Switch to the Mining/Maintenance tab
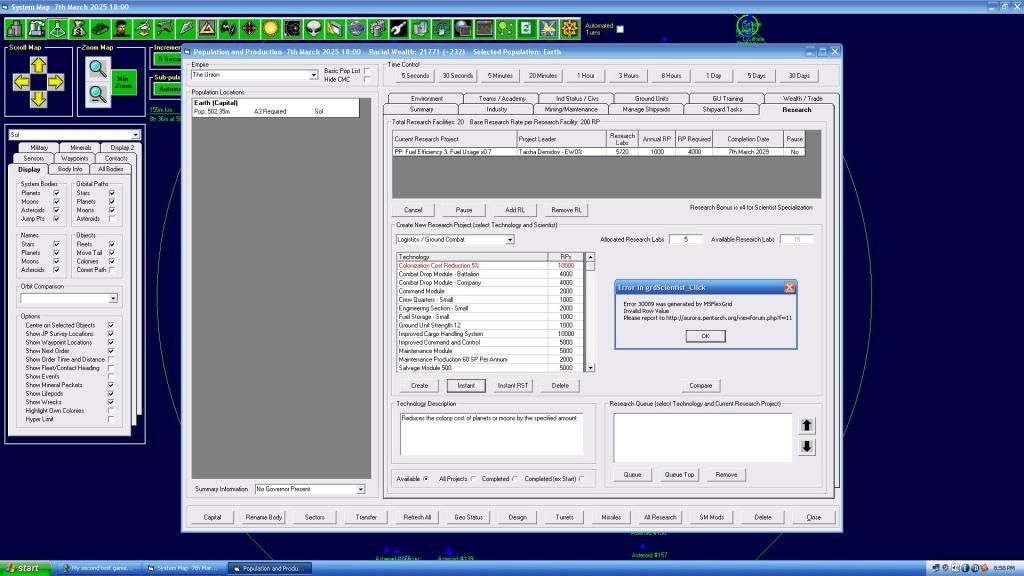The image size is (1024, 576). [x=571, y=110]
